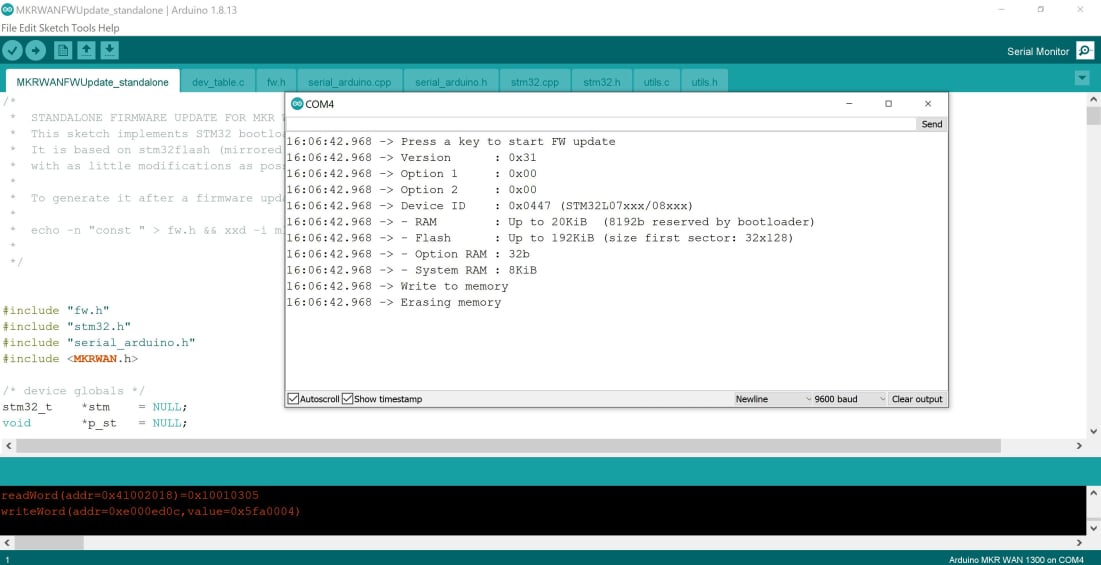Click the 'Erasing memory' output line
This screenshot has width=1101, height=565.
click(394, 303)
